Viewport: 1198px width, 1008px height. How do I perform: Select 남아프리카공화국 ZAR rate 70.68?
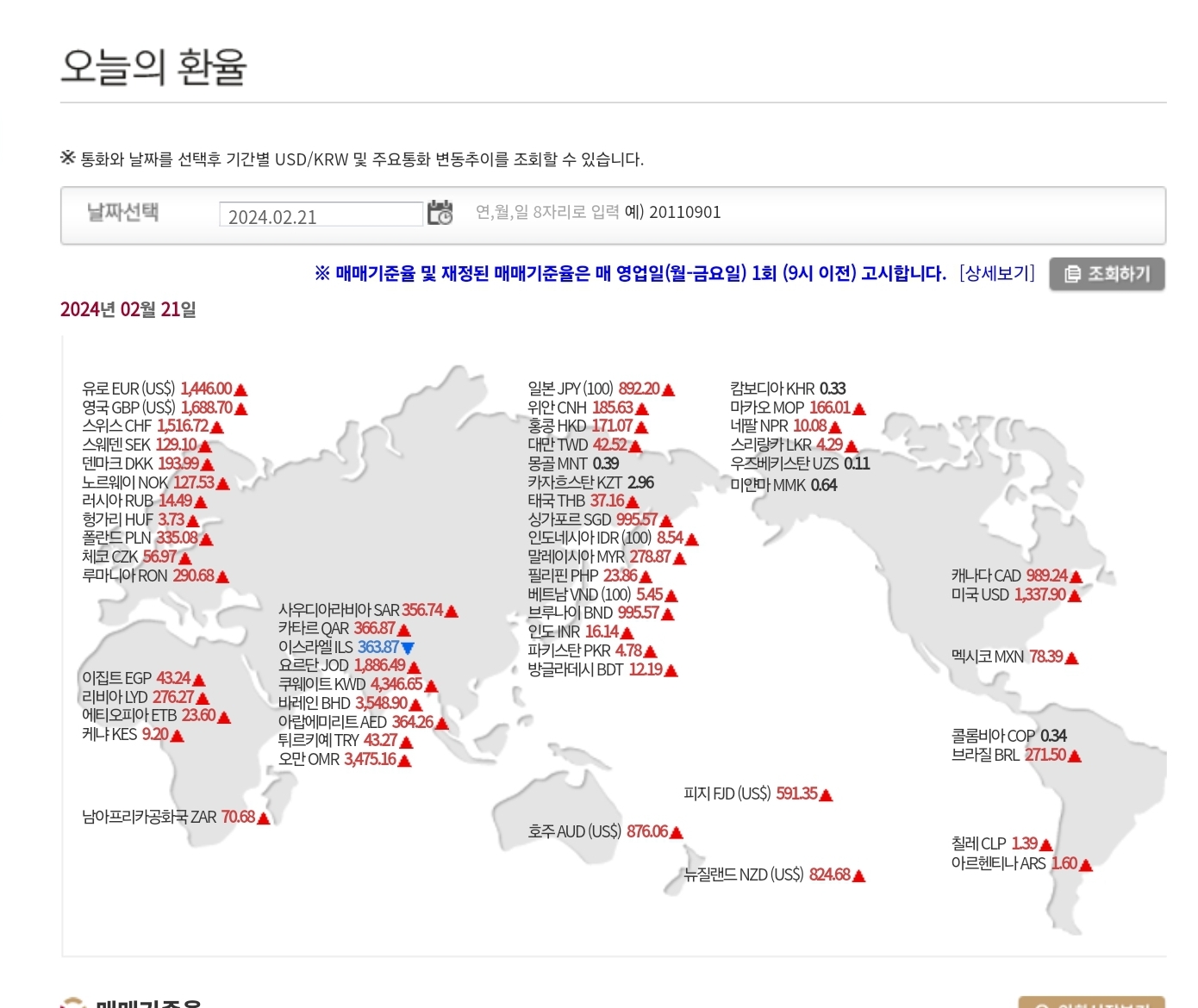tap(238, 818)
